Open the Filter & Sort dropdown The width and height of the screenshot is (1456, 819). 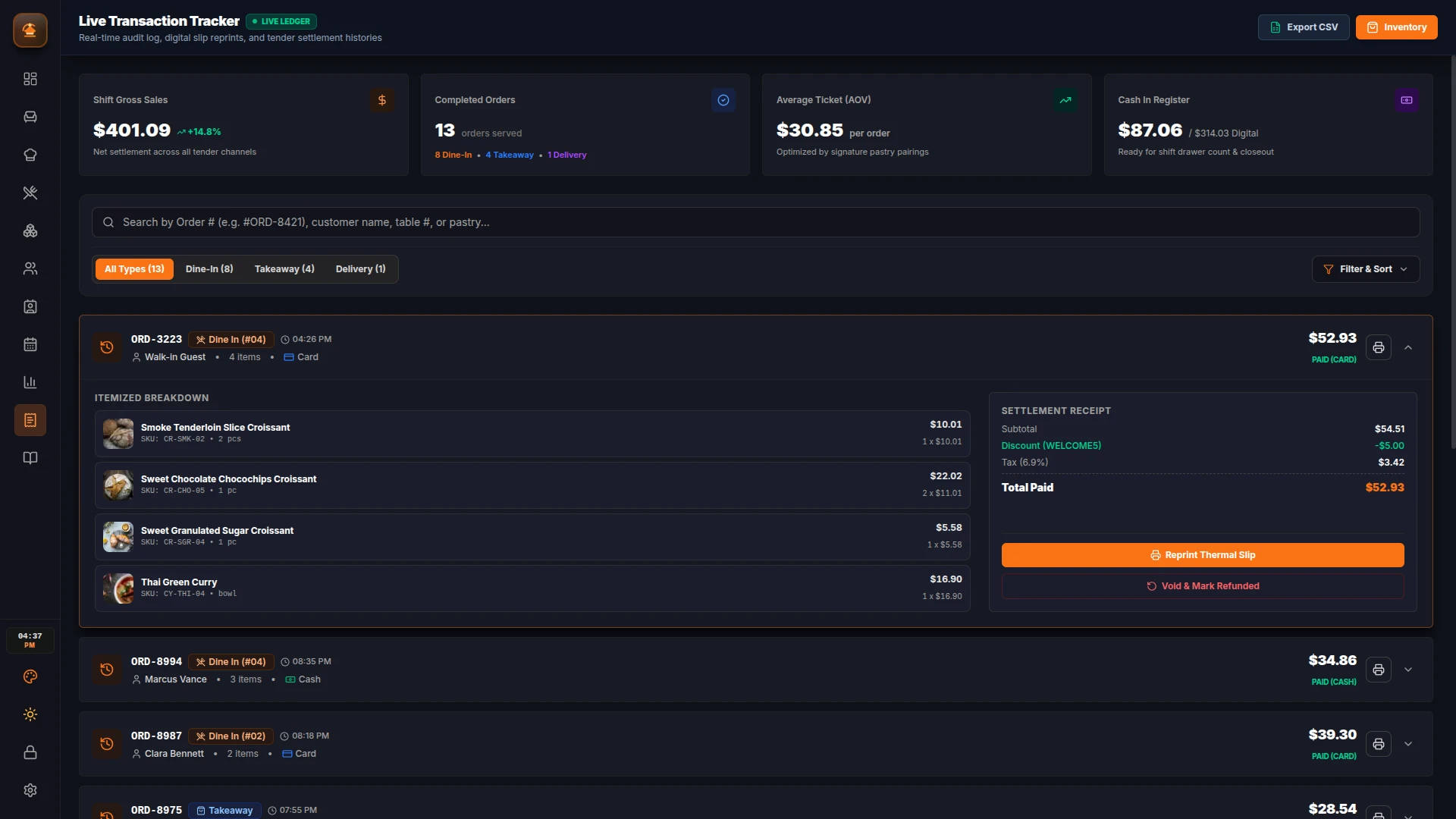click(1366, 269)
